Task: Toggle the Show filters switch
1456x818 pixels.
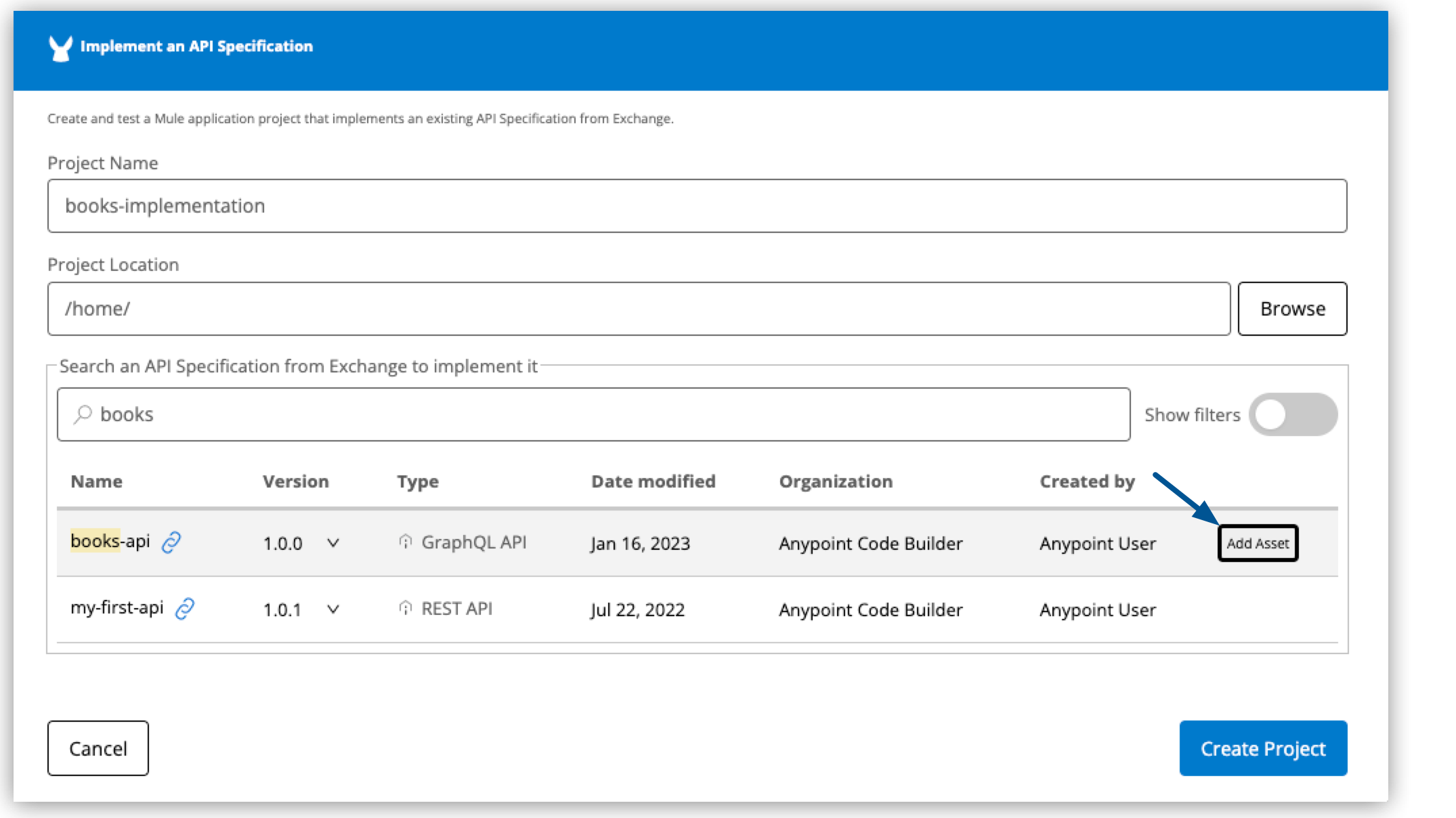Action: click(1295, 414)
